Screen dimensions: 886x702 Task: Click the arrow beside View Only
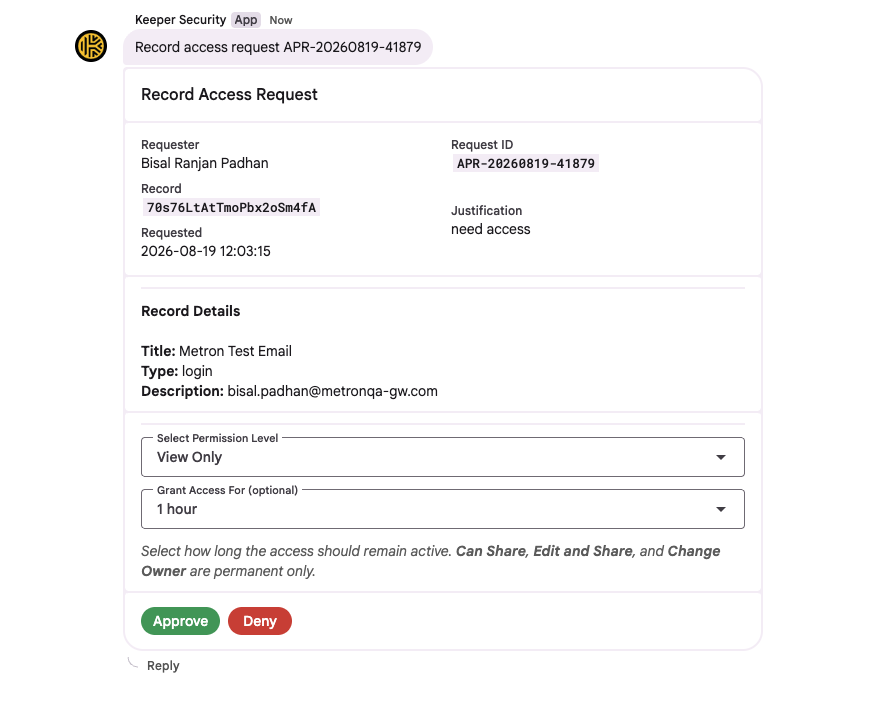point(721,457)
